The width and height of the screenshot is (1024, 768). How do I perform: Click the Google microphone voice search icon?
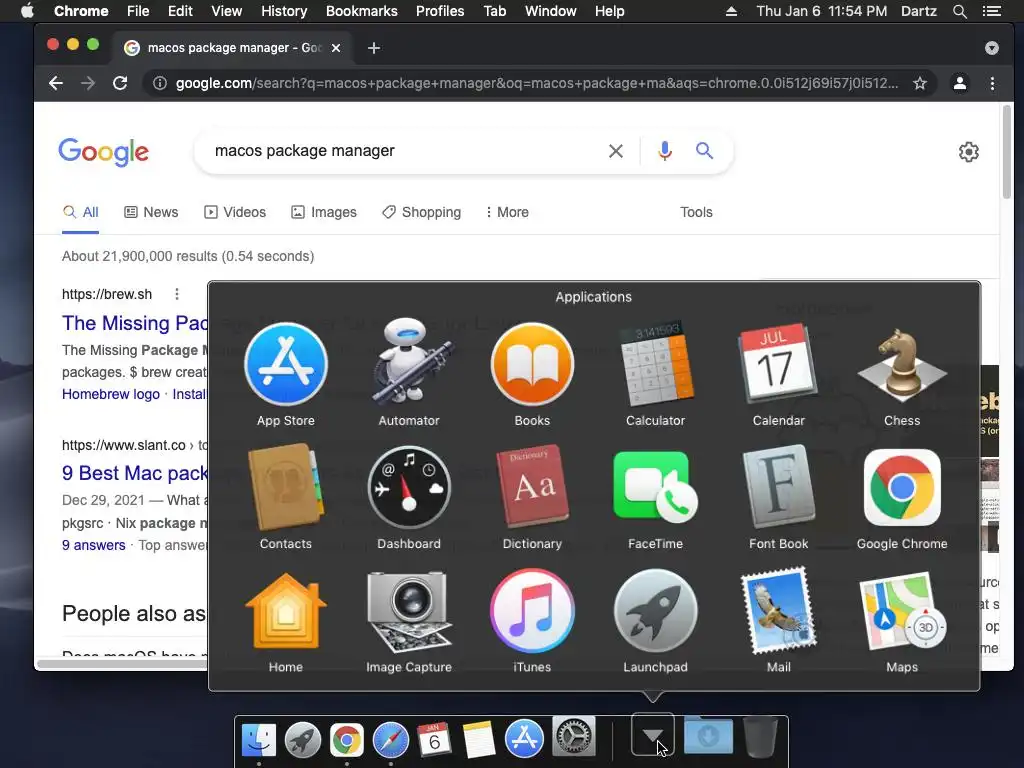point(665,151)
